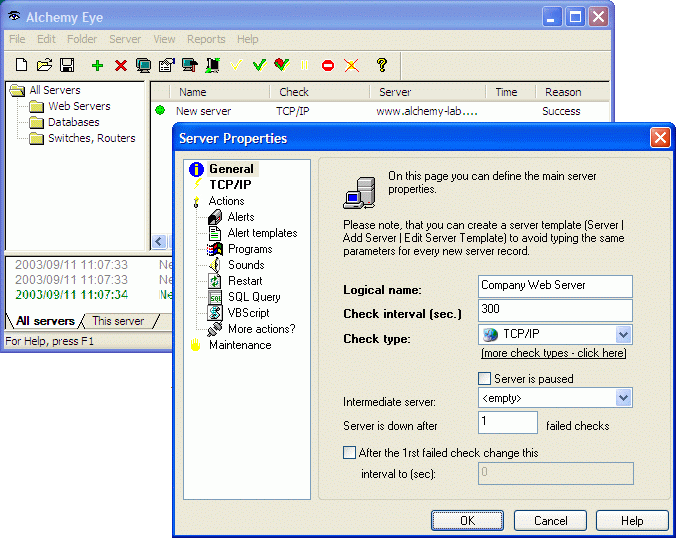This screenshot has width=677, height=539.
Task: Click the Logical name text field
Action: coord(555,286)
